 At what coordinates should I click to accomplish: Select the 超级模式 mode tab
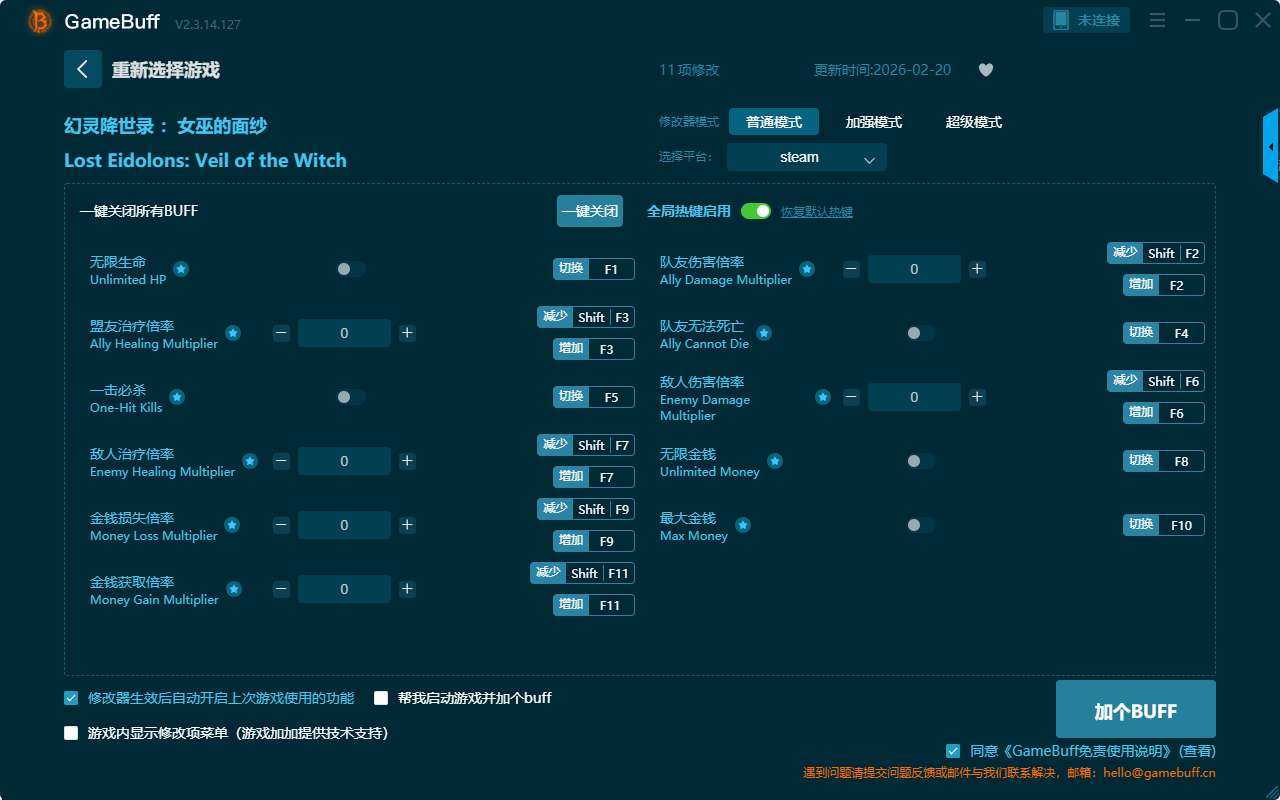(x=973, y=122)
